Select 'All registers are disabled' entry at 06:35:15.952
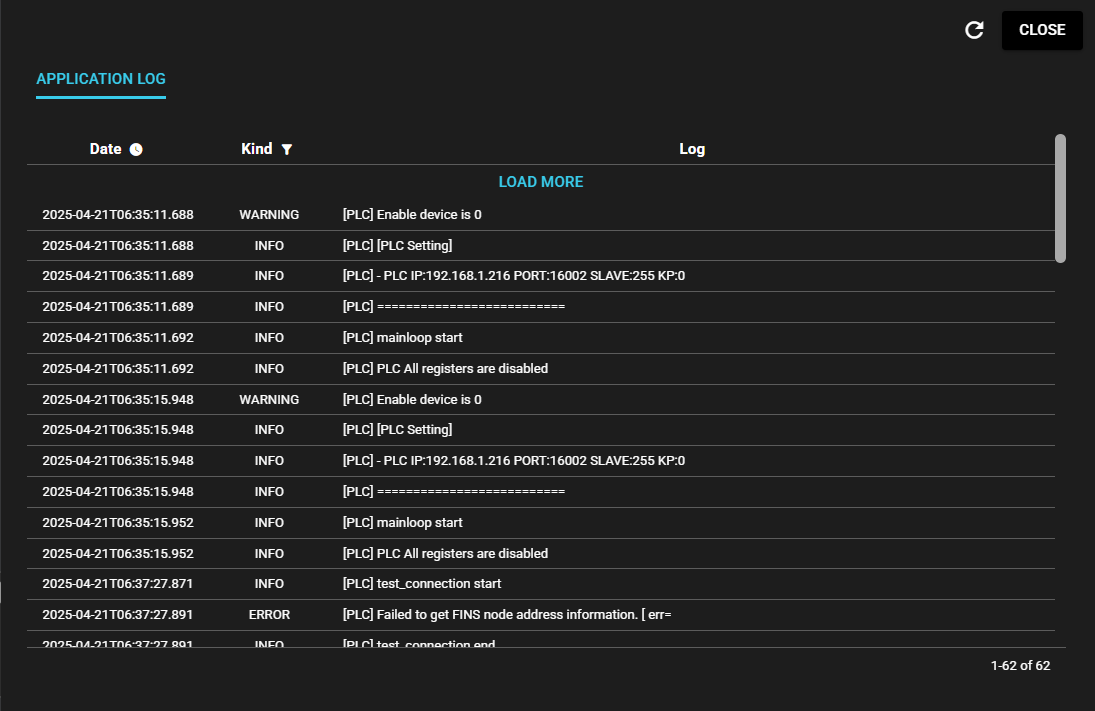Viewport: 1095px width, 711px height. coord(445,554)
